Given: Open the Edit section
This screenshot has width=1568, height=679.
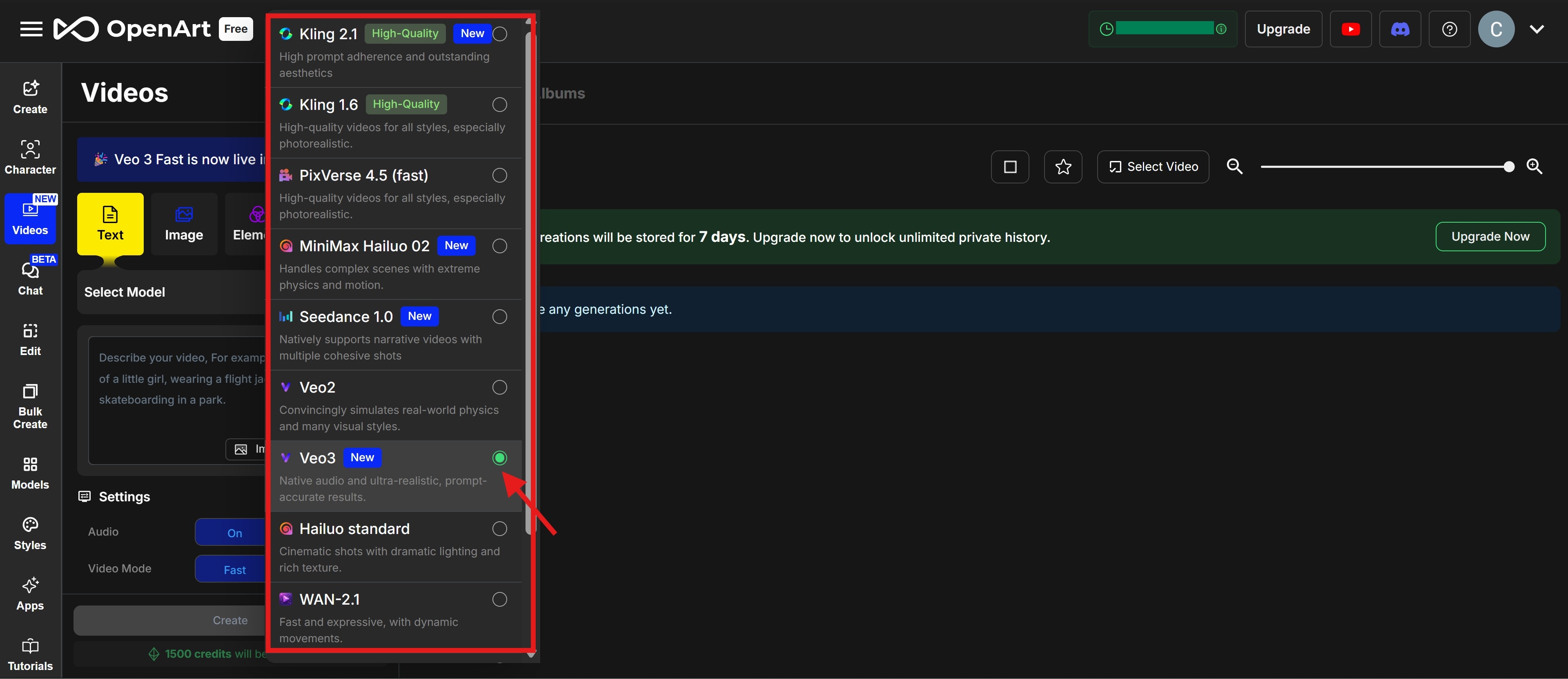Looking at the screenshot, I should click(x=31, y=339).
